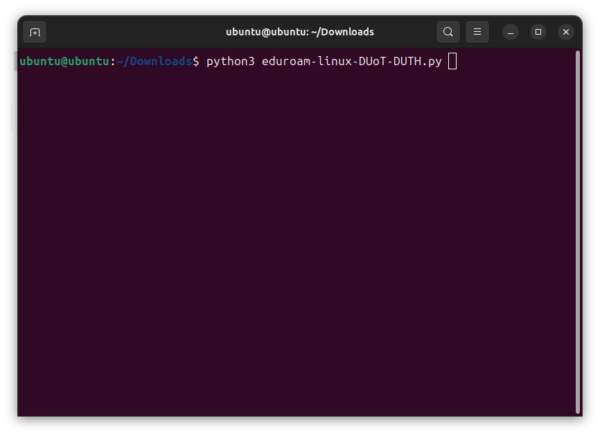This screenshot has height=436, width=600.
Task: Close the terminal window
Action: [566, 32]
